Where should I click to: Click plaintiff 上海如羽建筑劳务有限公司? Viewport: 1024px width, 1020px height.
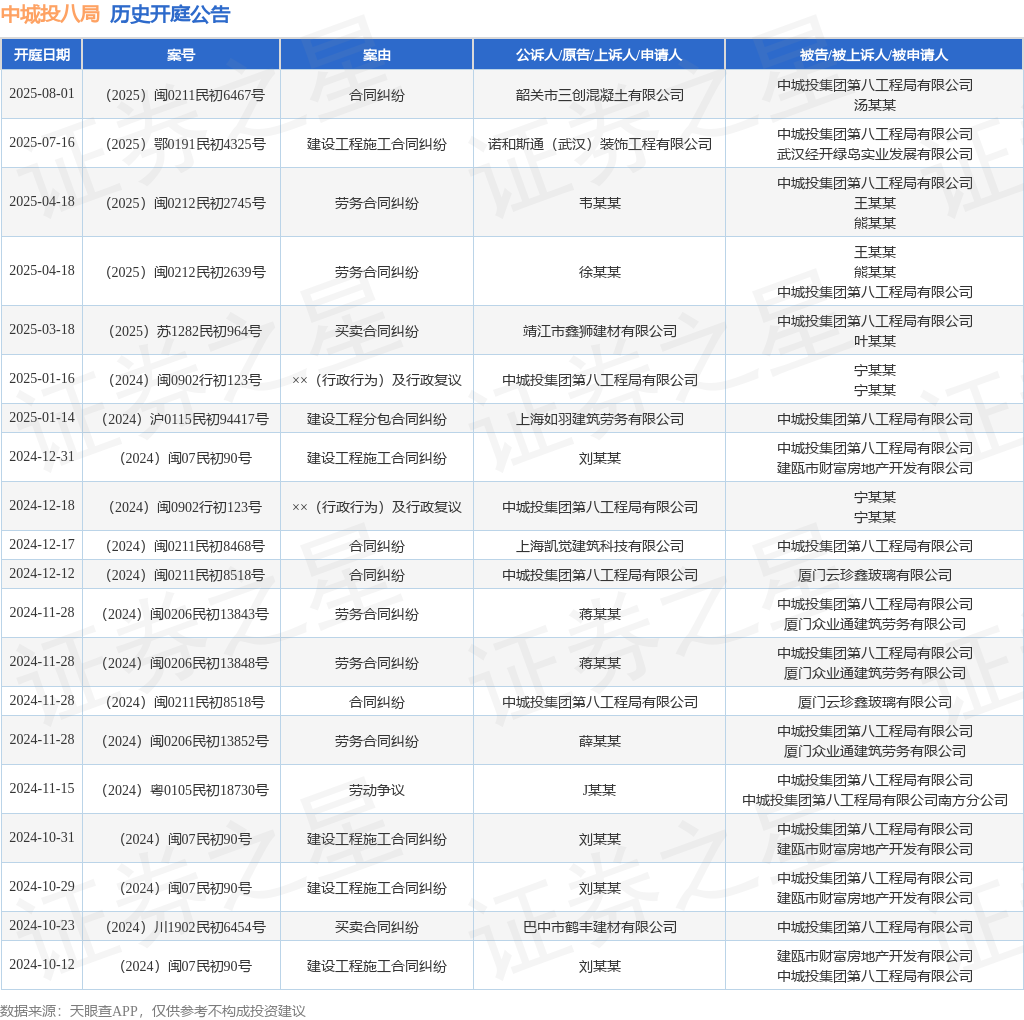(600, 419)
